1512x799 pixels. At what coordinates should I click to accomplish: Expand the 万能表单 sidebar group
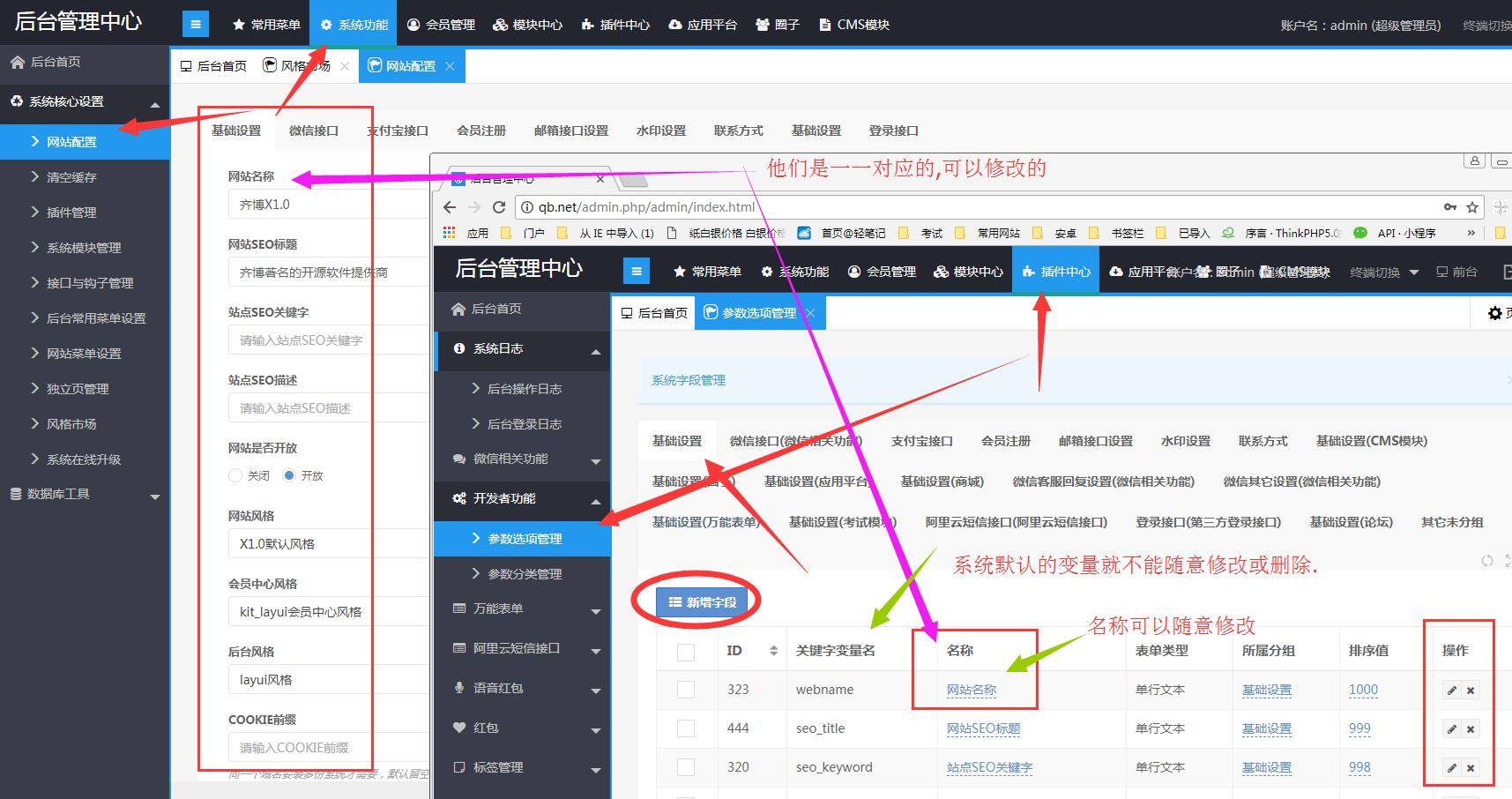595,609
